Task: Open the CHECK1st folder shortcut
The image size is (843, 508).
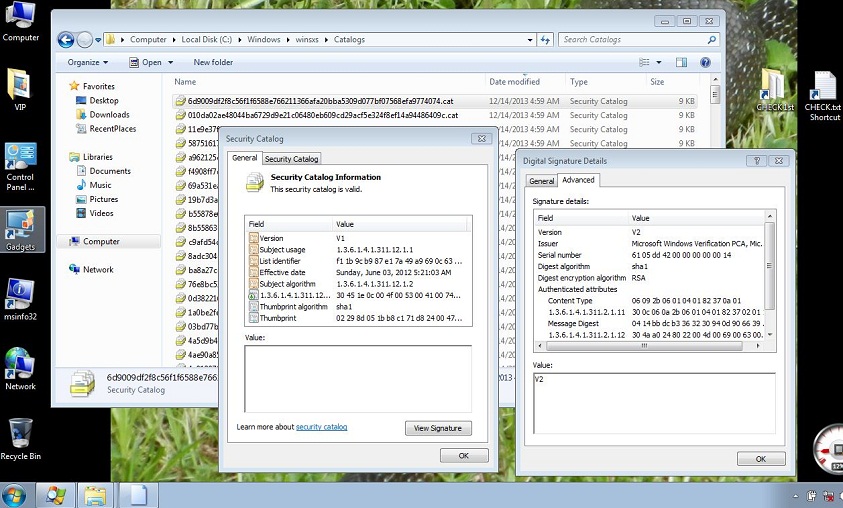Action: 775,90
